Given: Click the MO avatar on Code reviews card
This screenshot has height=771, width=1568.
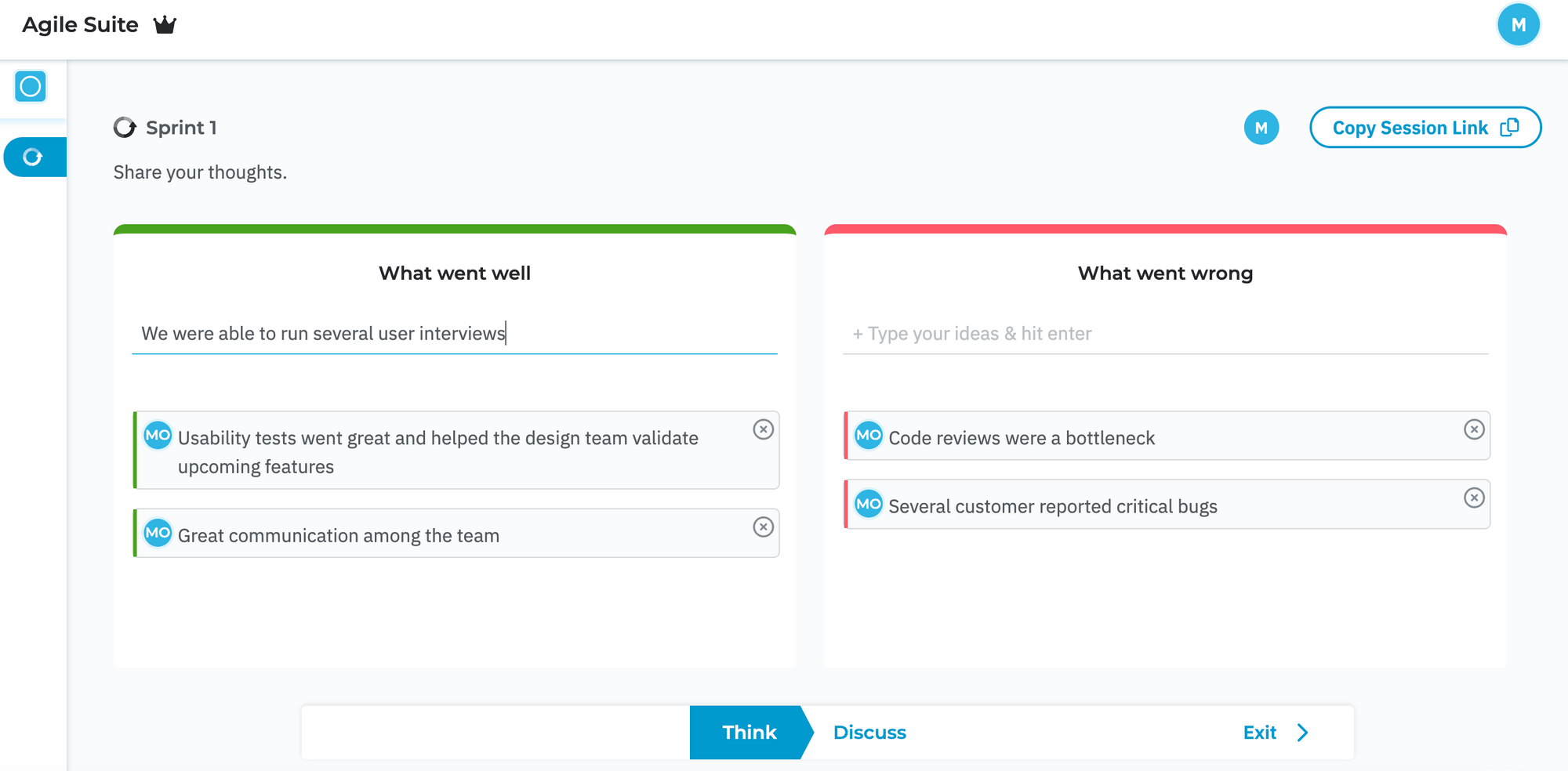Looking at the screenshot, I should [868, 436].
